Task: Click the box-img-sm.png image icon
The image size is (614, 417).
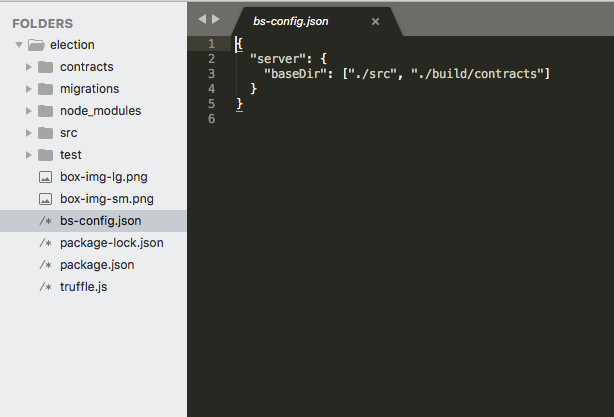Action: pyautogui.click(x=45, y=199)
